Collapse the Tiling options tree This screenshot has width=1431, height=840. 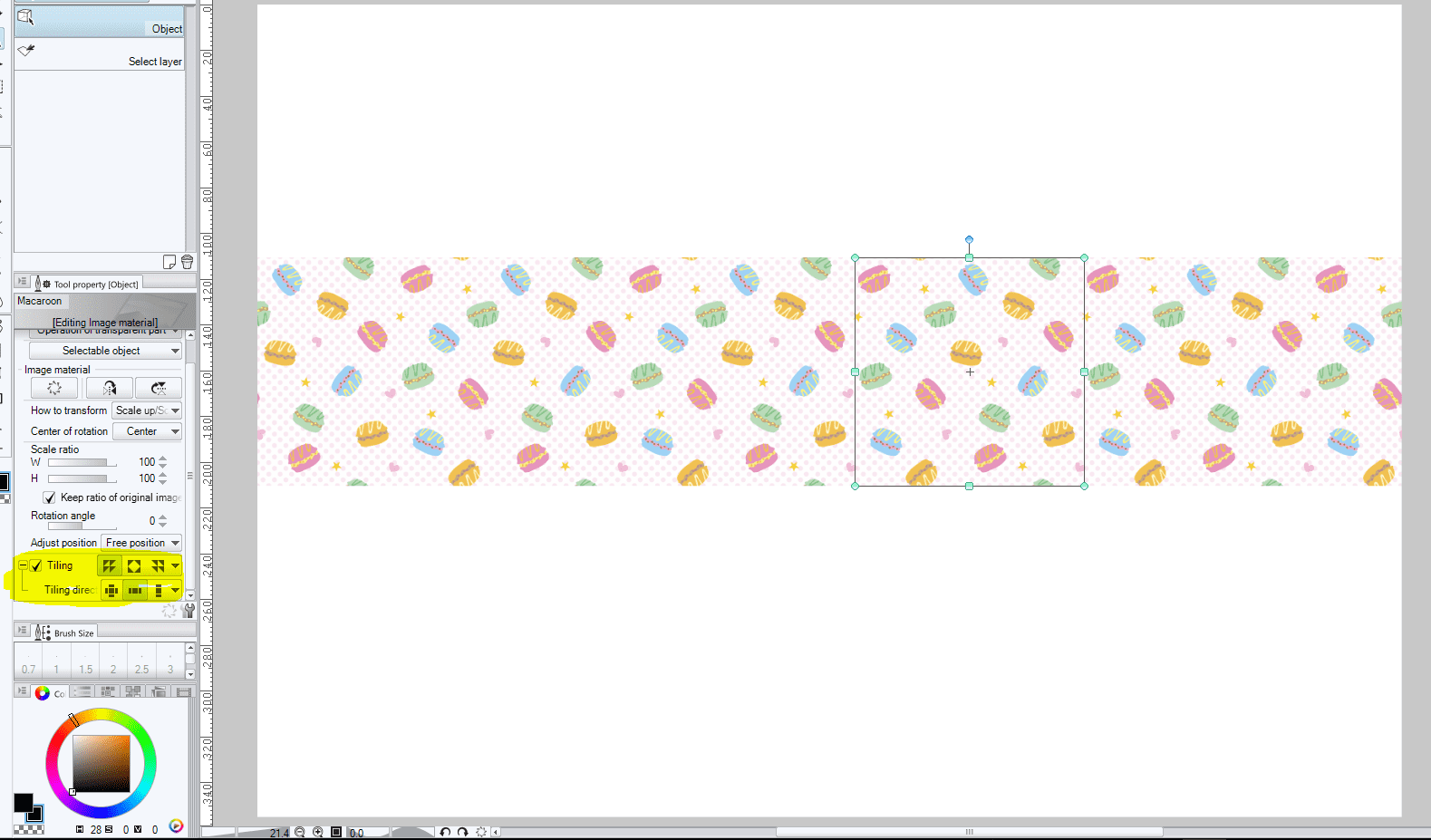coord(23,565)
